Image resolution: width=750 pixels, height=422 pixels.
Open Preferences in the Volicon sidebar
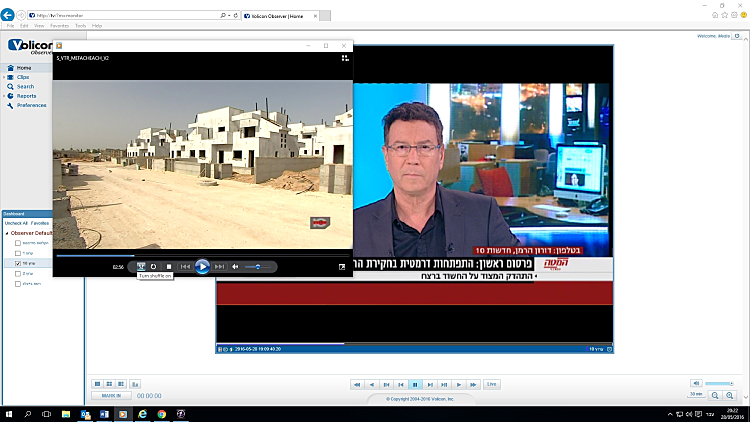point(32,105)
